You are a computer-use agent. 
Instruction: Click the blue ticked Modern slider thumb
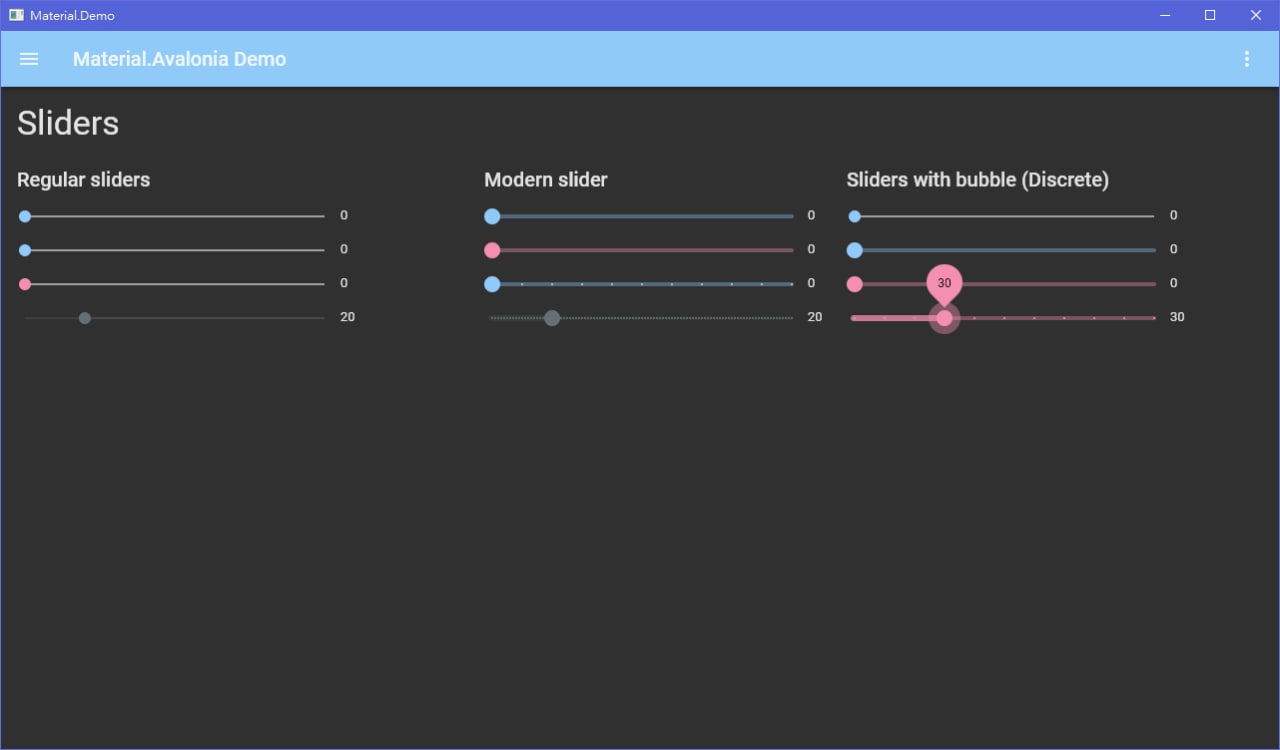coord(492,284)
